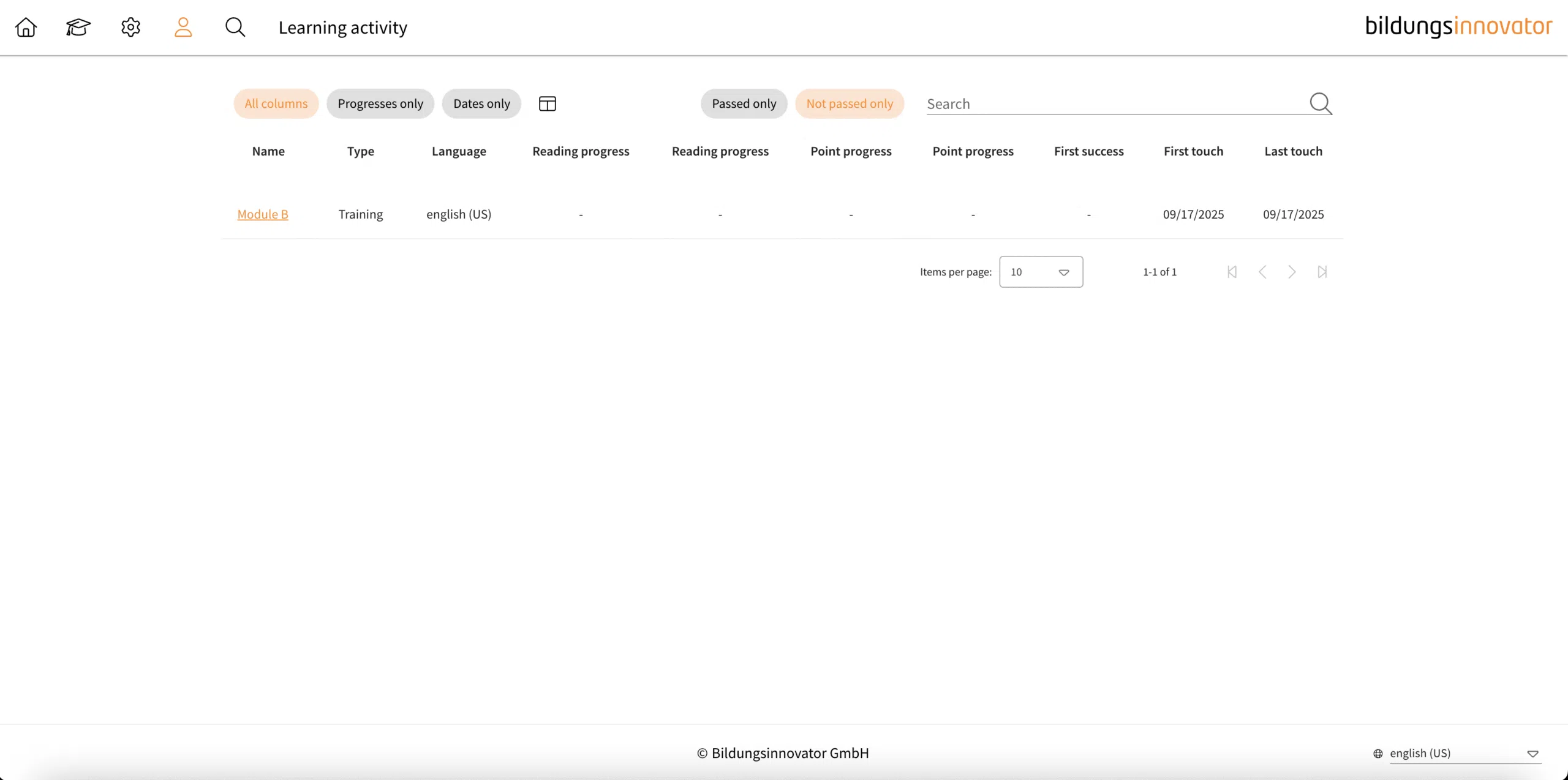Toggle the All columns filter chip
The width and height of the screenshot is (1568, 780).
click(276, 103)
